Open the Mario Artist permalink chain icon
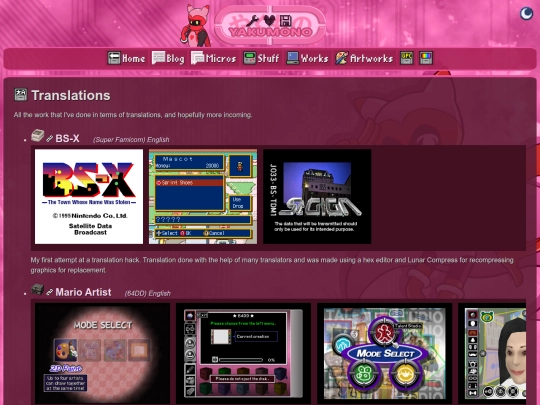The image size is (540, 405). tap(50, 292)
